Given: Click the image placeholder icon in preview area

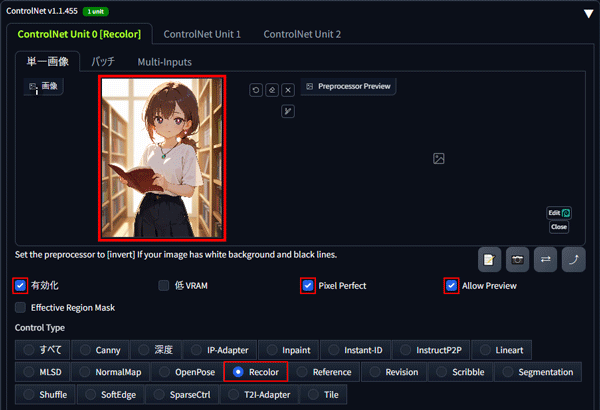Looking at the screenshot, I should (x=439, y=158).
